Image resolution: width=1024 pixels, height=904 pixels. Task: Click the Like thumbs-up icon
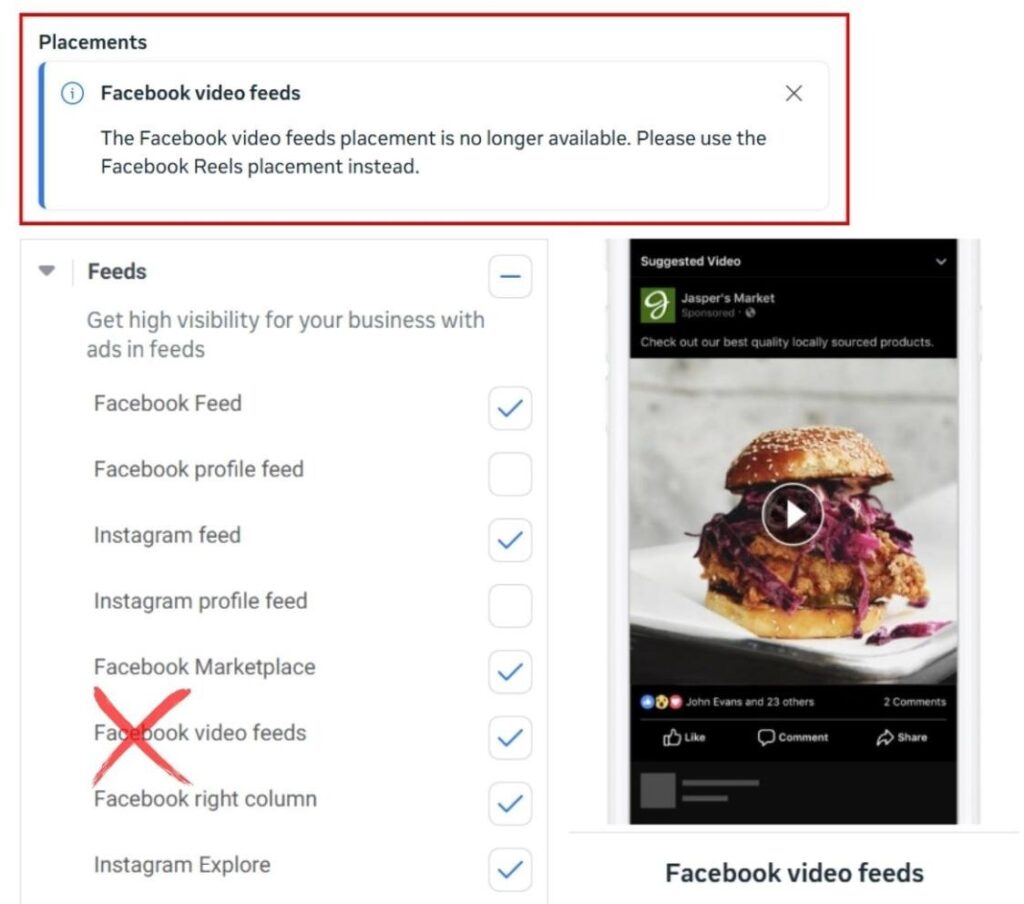671,737
